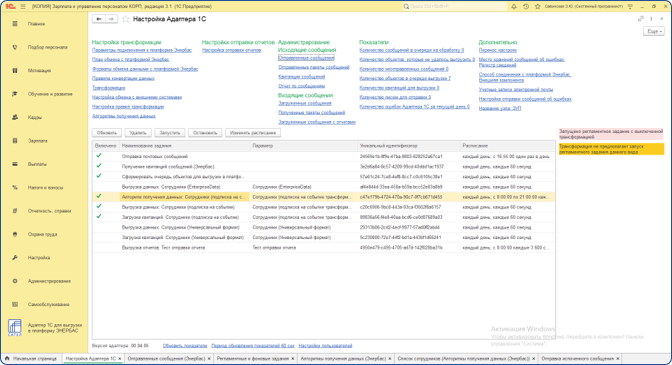The height and width of the screenshot is (365, 672).
Task: Open the Охрана труда sidebar icon
Action: coord(15,234)
